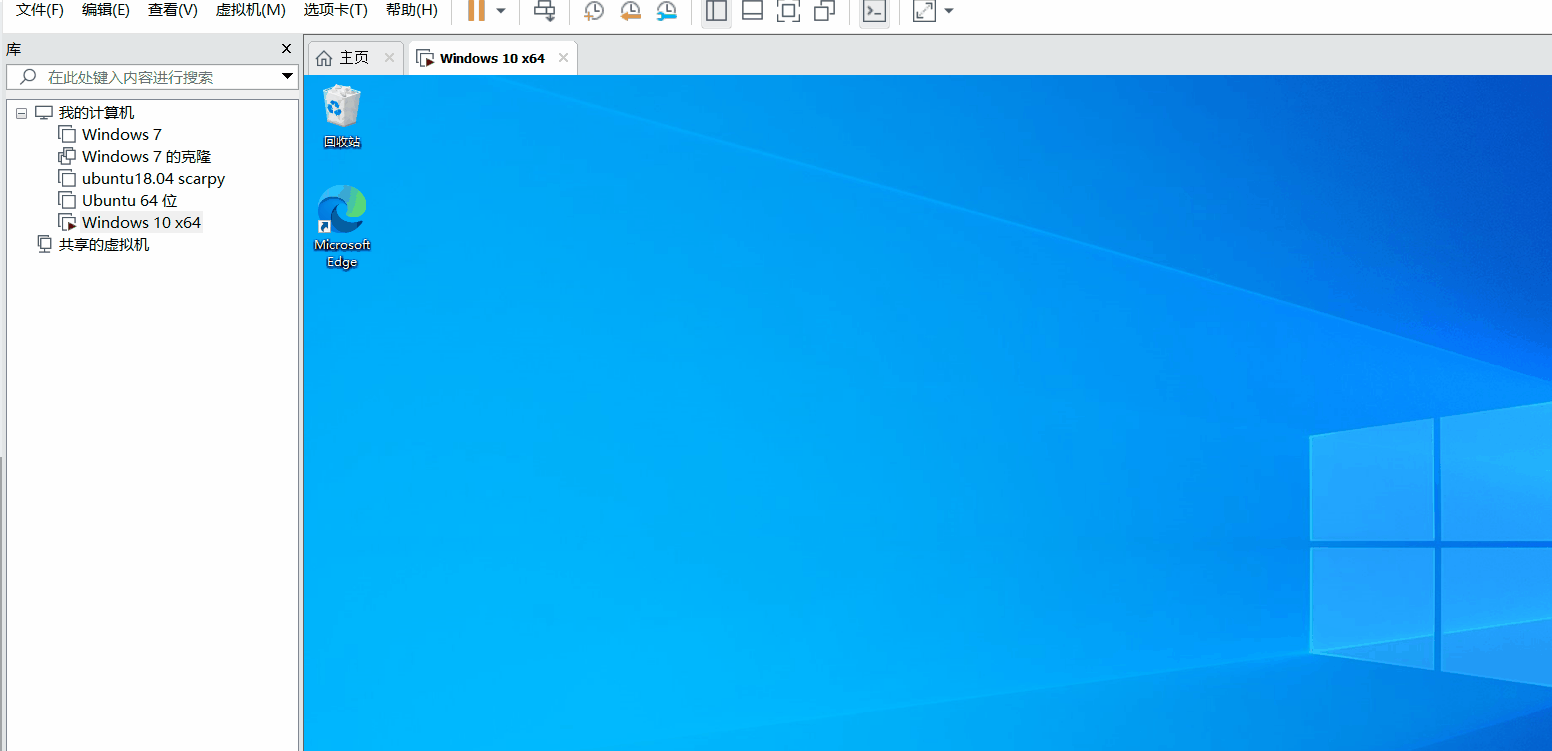The height and width of the screenshot is (751, 1552).
Task: Revert the virtual machine to its snapshot
Action: click(x=630, y=11)
